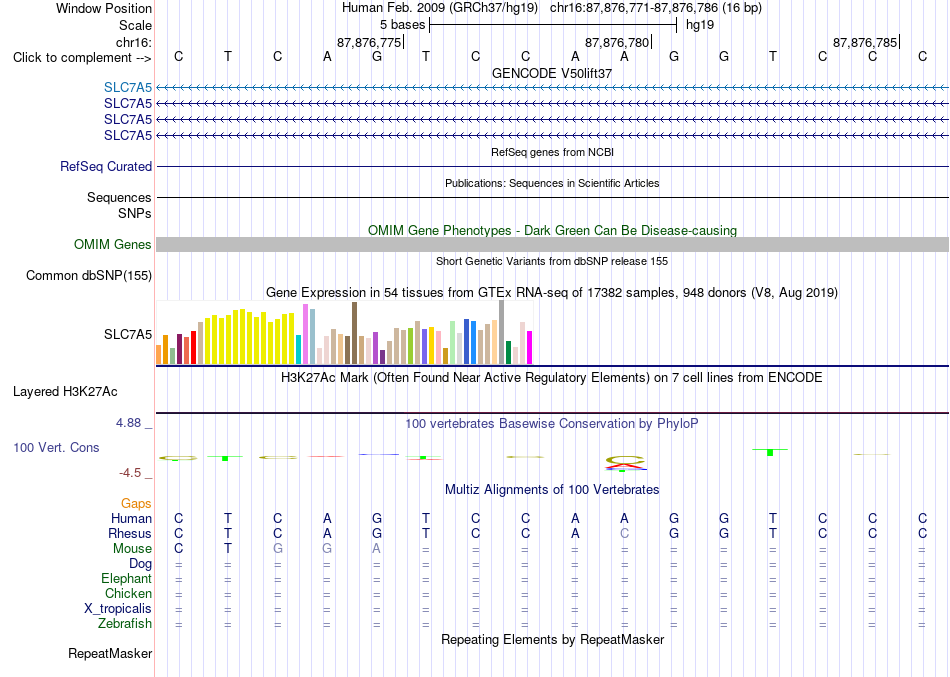The width and height of the screenshot is (950, 677).
Task: Select the Sequences track label
Action: pos(119,197)
